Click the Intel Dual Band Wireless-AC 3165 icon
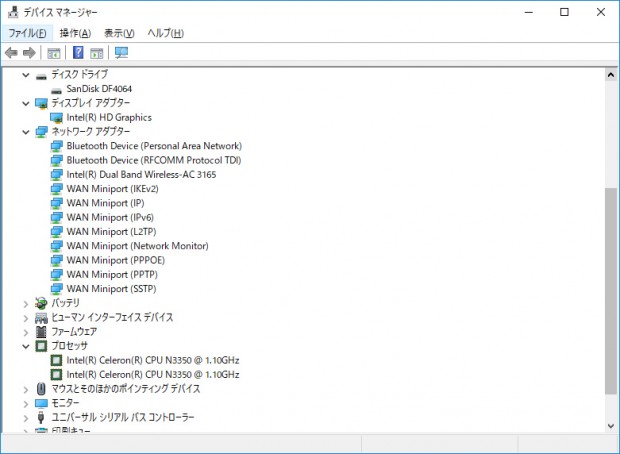Viewport: 620px width, 454px height. pos(57,175)
